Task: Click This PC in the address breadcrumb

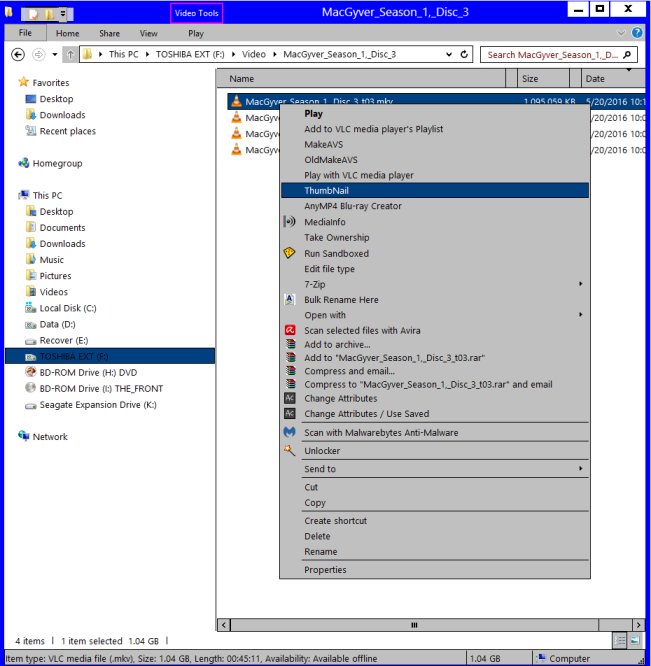Action: 123,54
